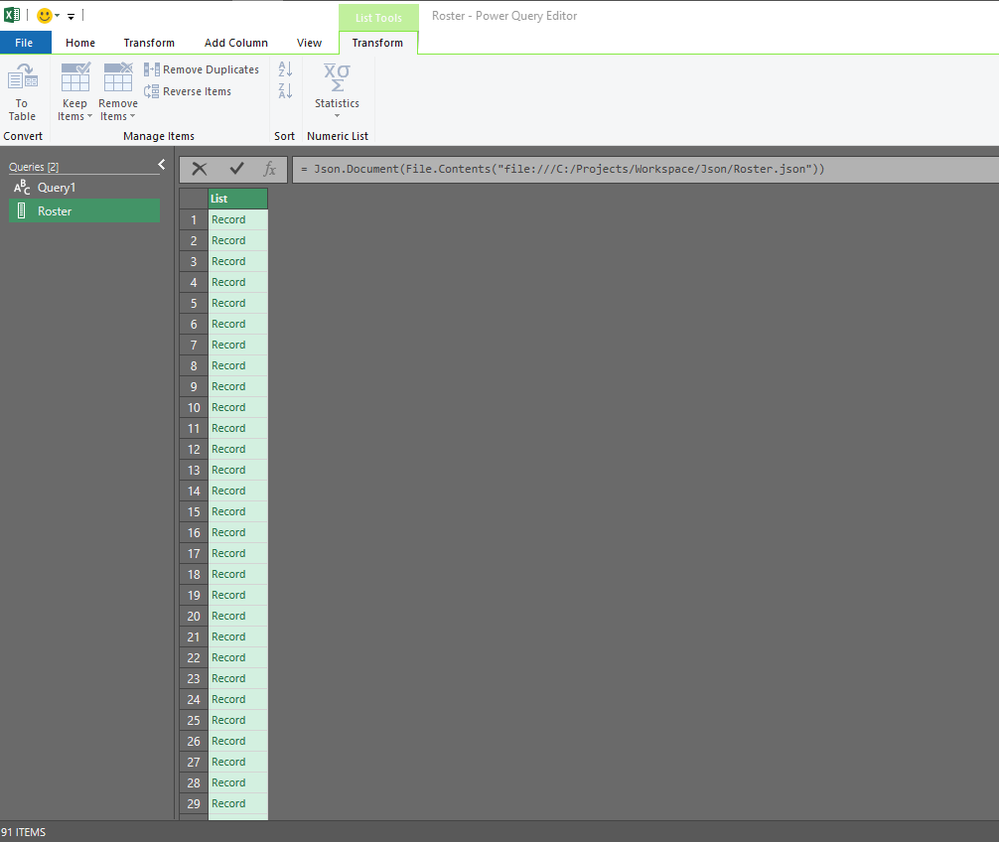This screenshot has height=842, width=999.
Task: Click the Excel icon in title bar
Action: (11, 14)
